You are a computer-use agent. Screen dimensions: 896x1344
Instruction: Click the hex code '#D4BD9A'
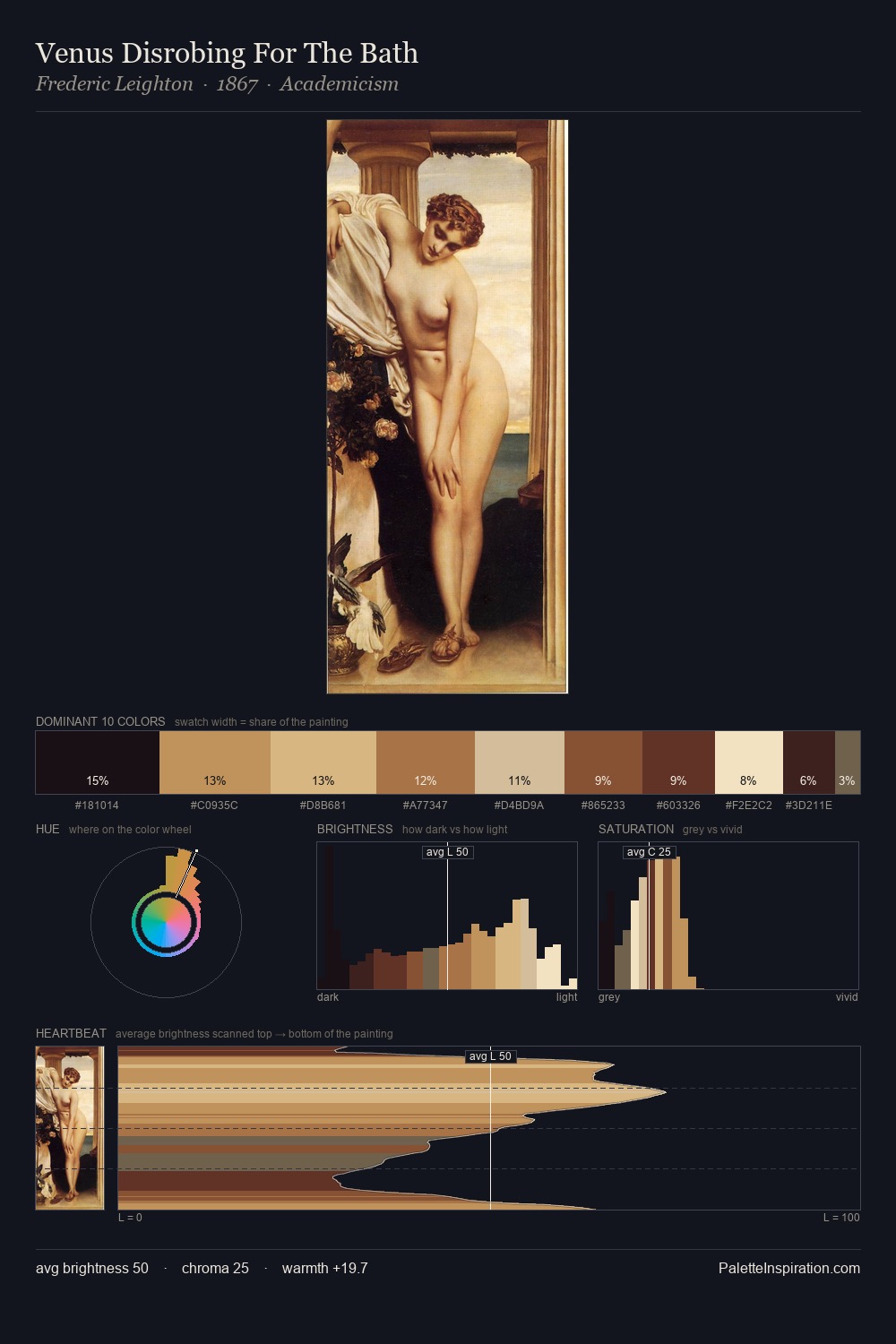[x=520, y=806]
